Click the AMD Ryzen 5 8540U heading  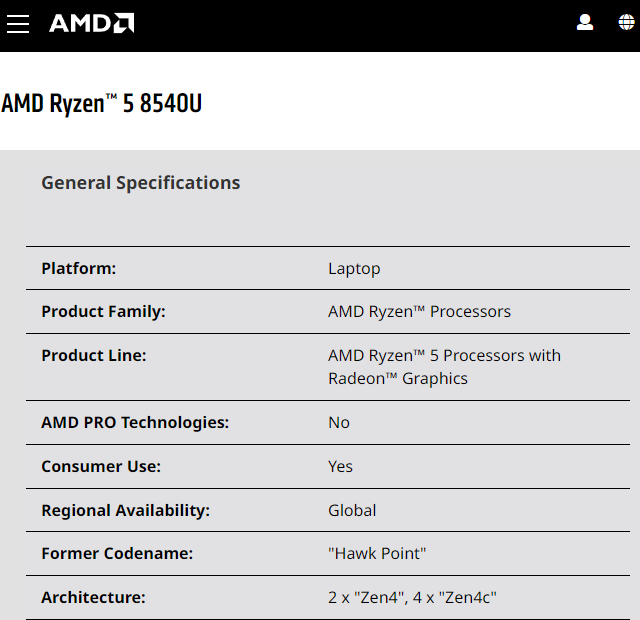(102, 103)
